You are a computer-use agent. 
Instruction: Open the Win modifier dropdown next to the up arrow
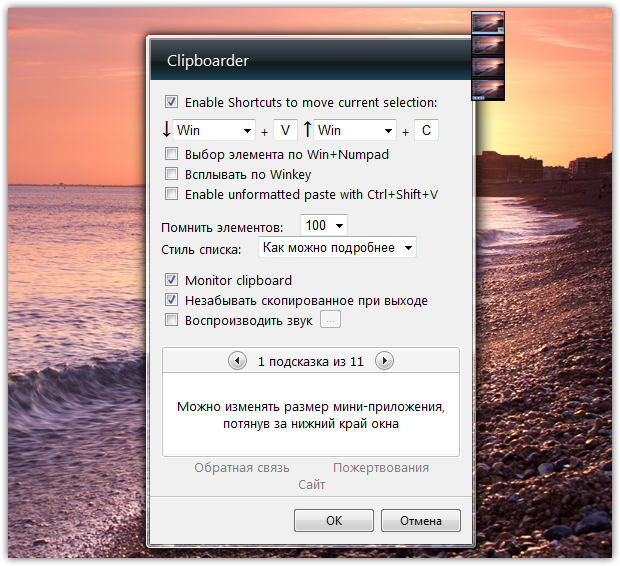tap(355, 130)
